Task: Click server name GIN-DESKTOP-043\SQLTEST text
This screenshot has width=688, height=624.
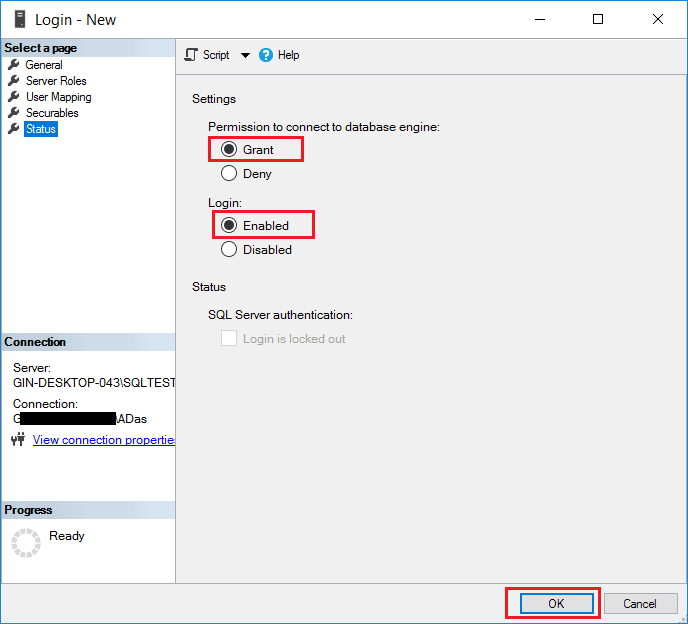Action: pyautogui.click(x=94, y=383)
